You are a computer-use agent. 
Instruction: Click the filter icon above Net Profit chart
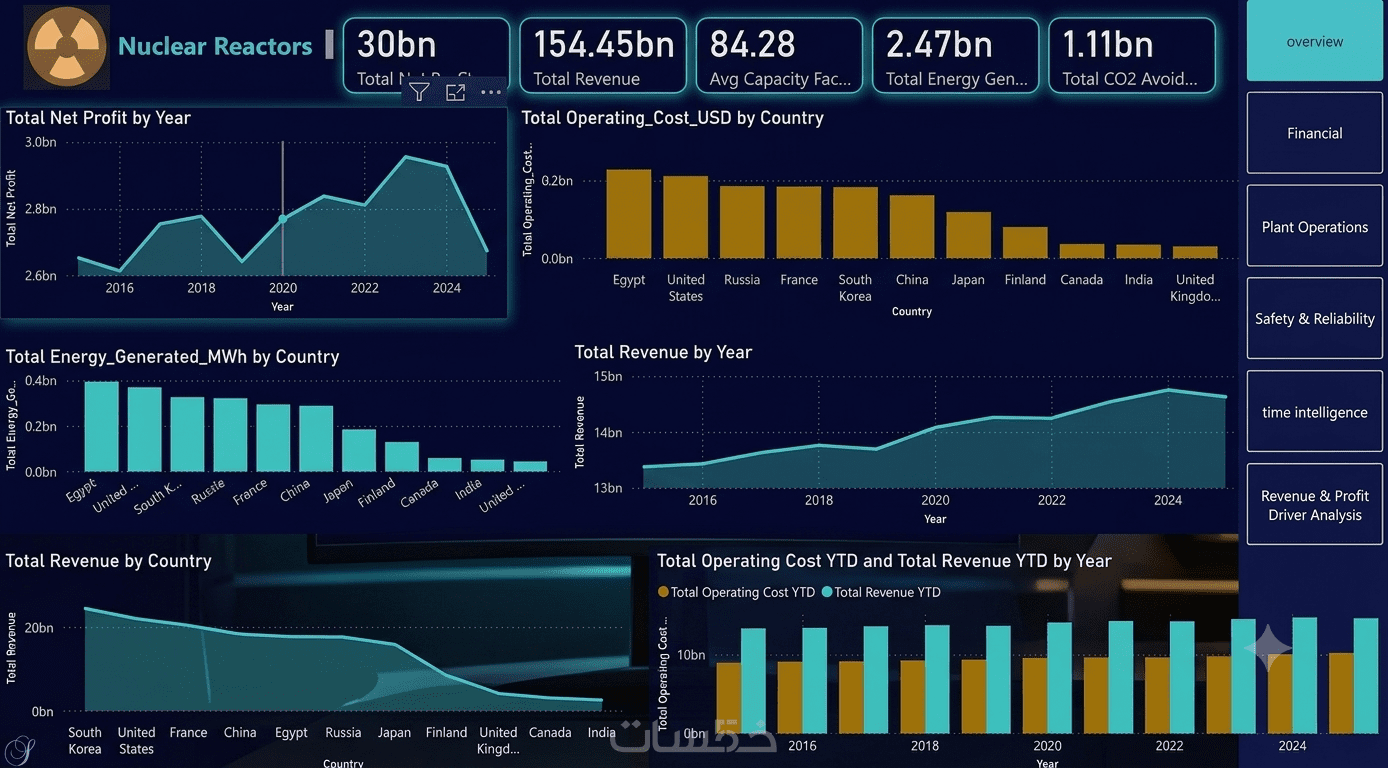pyautogui.click(x=419, y=92)
